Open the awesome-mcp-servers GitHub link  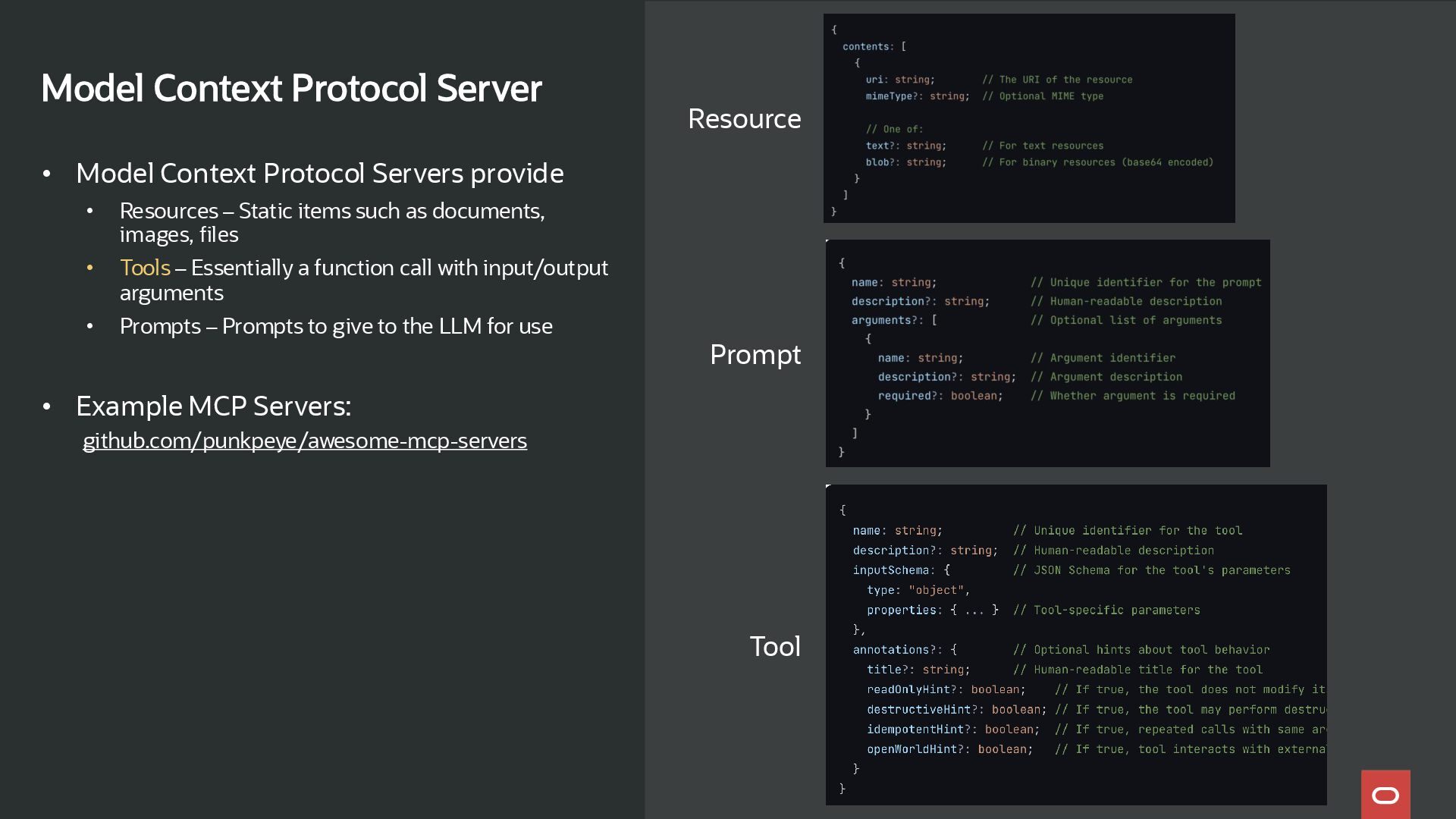click(304, 441)
